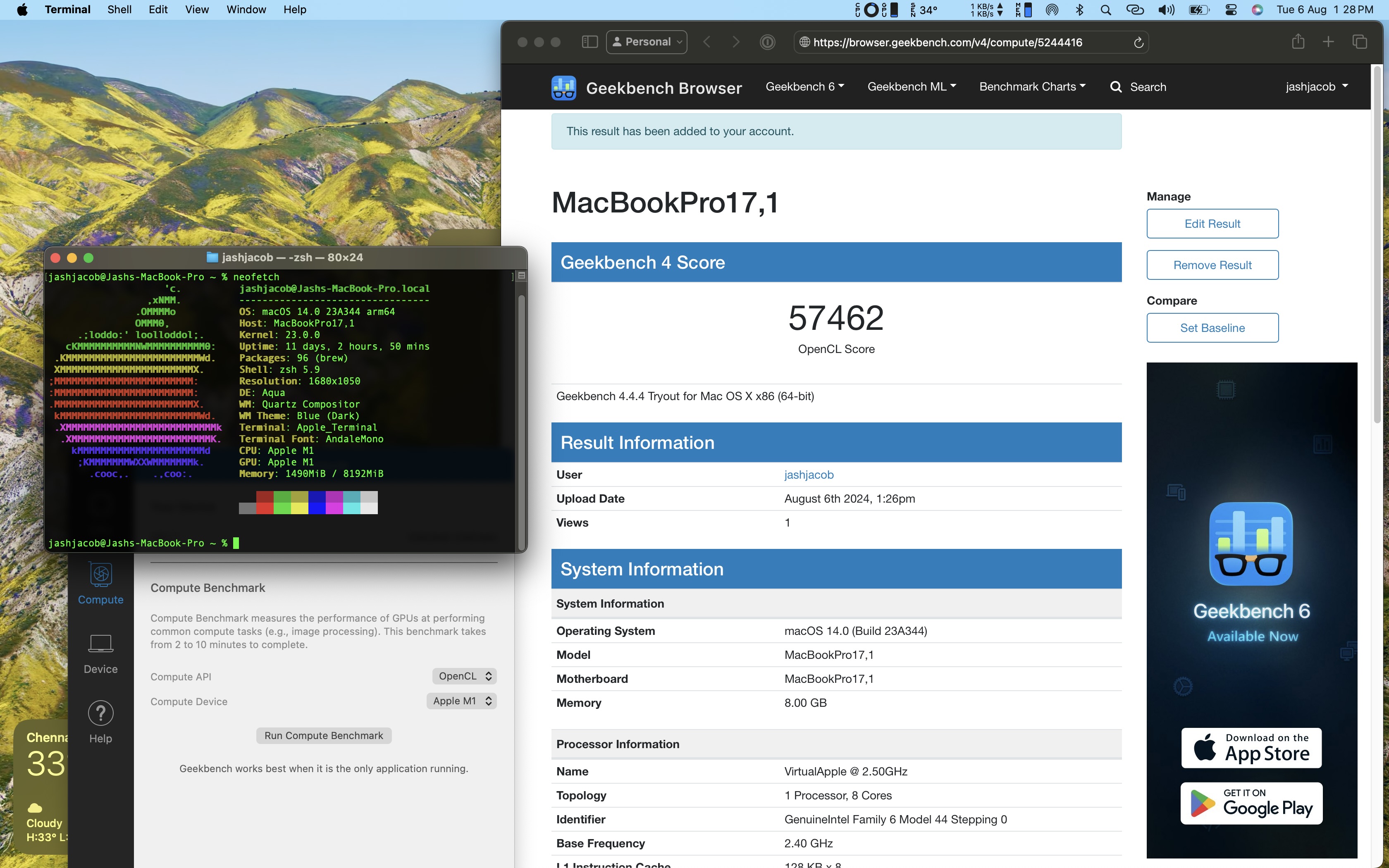The width and height of the screenshot is (1389, 868).
Task: Click the Link (chain) menu bar icon
Action: (x=1135, y=10)
